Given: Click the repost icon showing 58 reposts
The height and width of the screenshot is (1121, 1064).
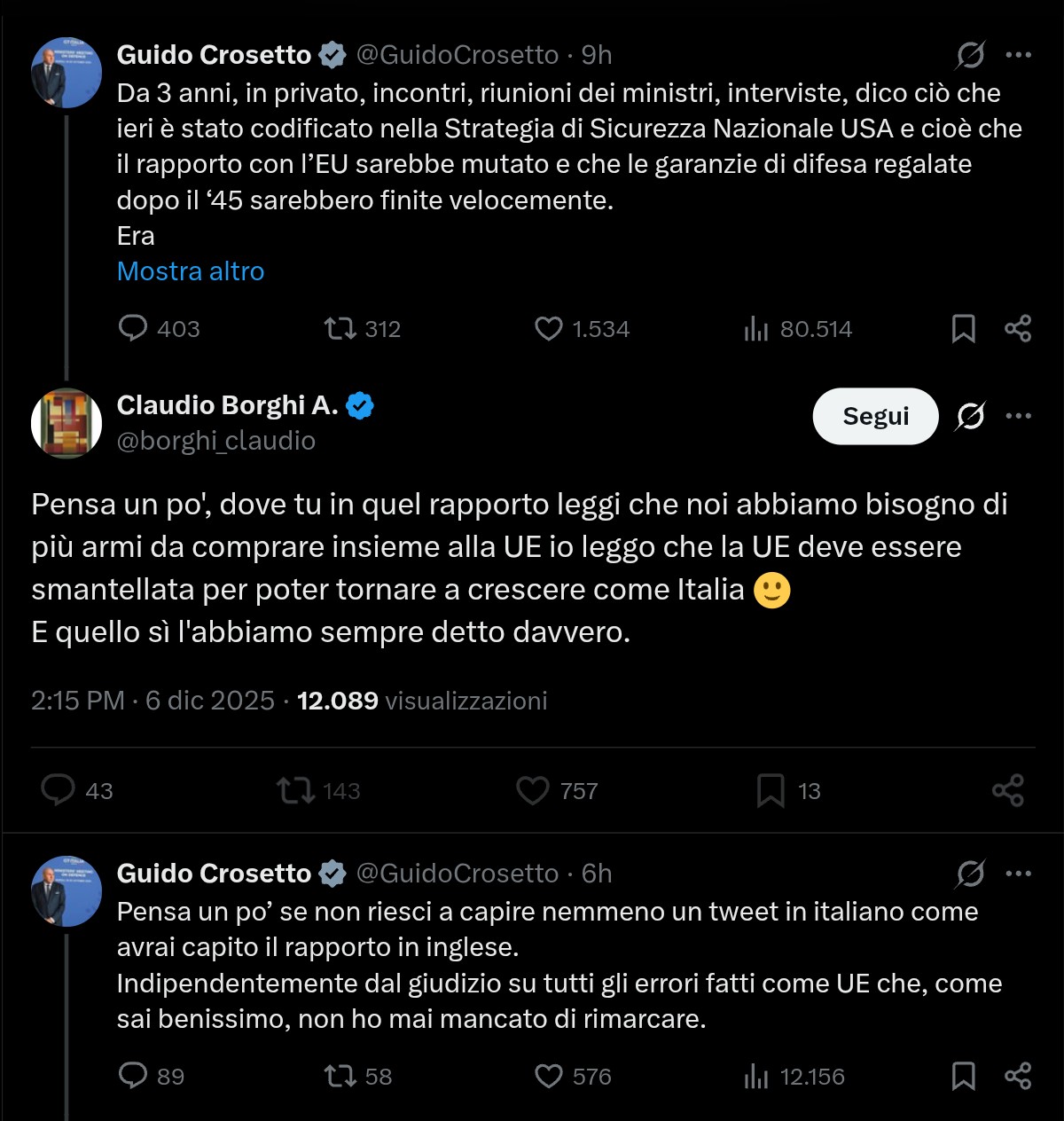Looking at the screenshot, I should click(x=340, y=1078).
